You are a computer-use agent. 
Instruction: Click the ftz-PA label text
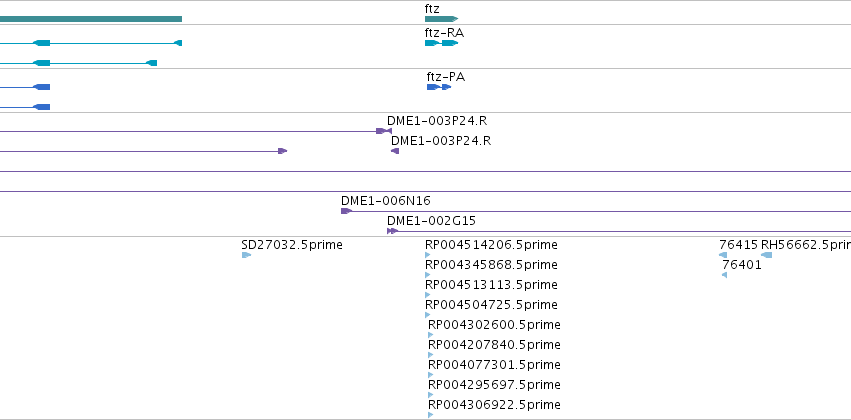446,77
